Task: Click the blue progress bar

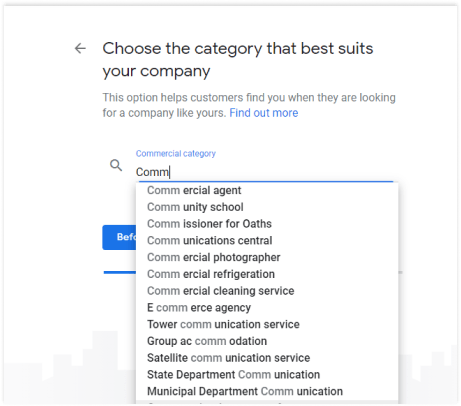Action: pyautogui.click(x=120, y=272)
